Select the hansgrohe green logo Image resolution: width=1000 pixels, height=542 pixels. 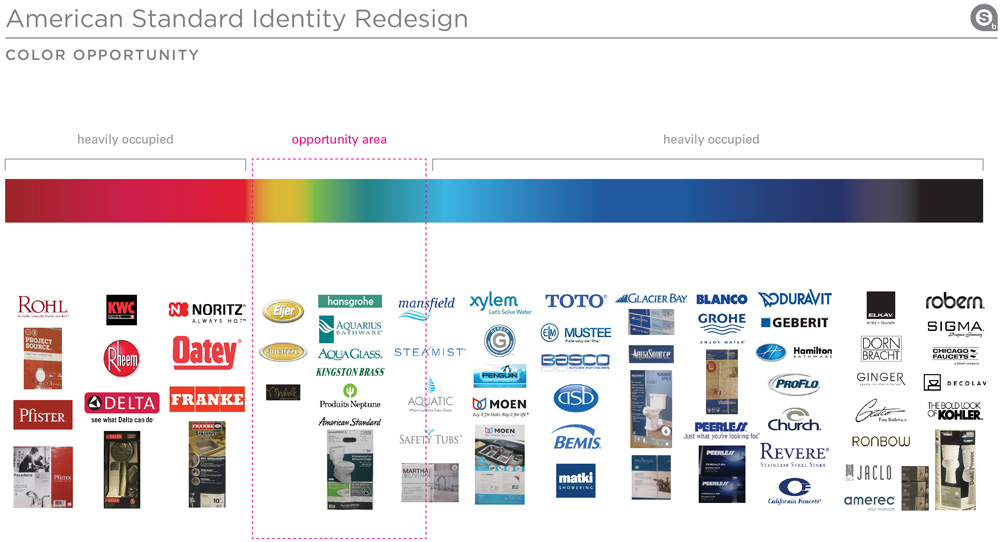tap(350, 301)
